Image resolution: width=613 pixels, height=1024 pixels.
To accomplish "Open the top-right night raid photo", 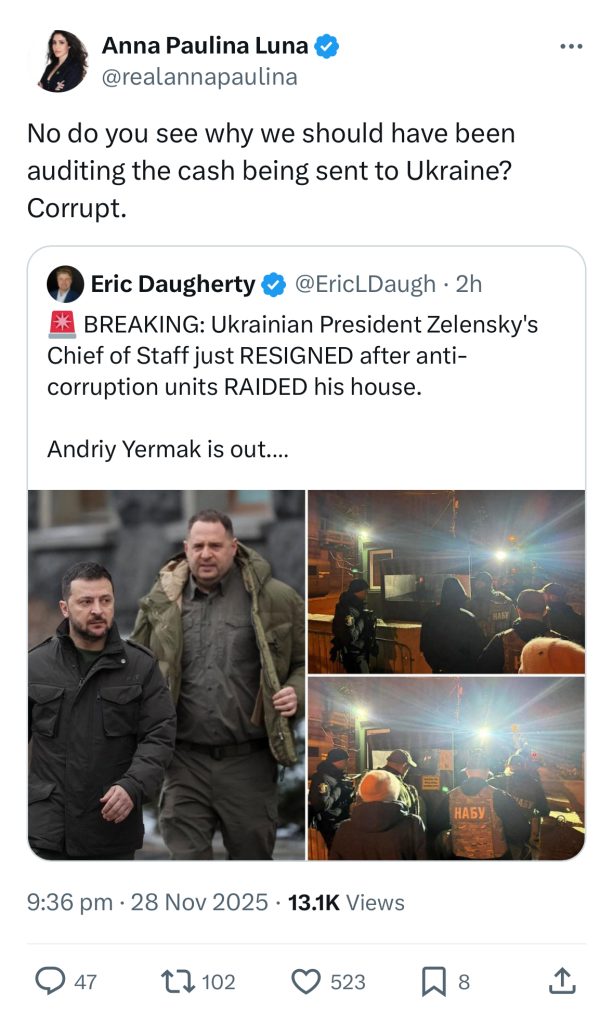I will 446,581.
